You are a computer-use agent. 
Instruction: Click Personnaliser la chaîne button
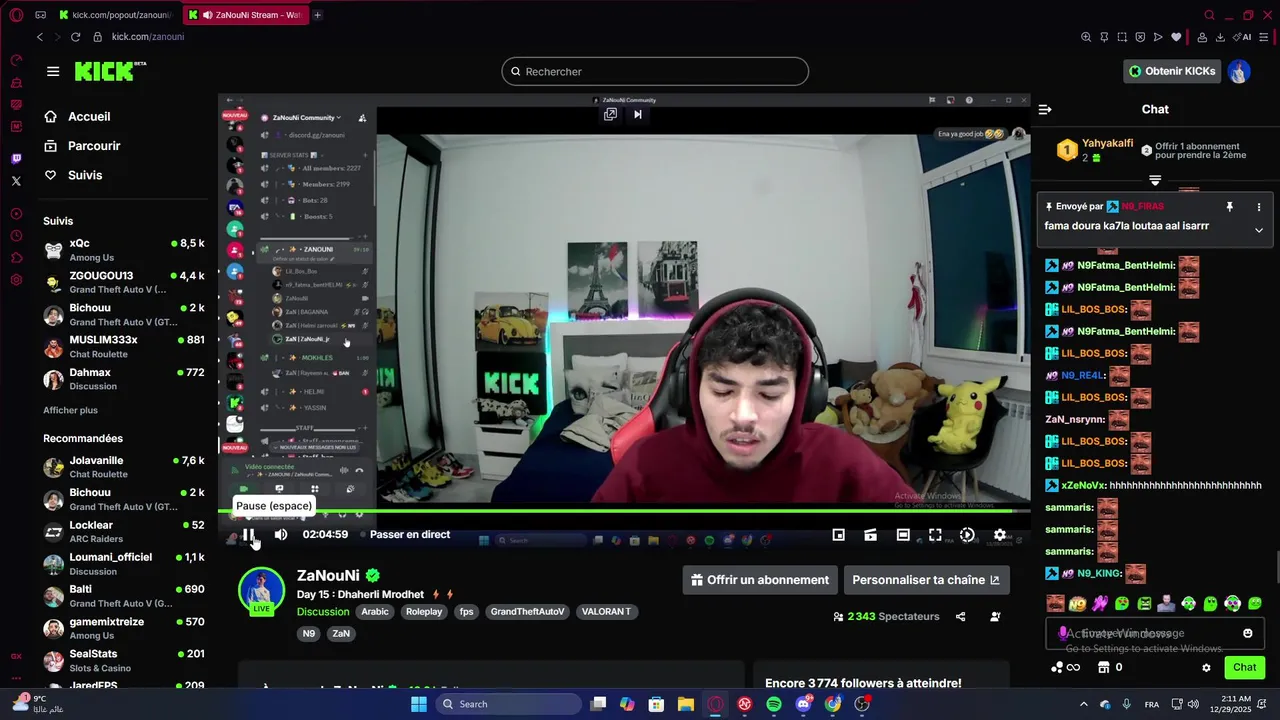pyautogui.click(x=926, y=580)
